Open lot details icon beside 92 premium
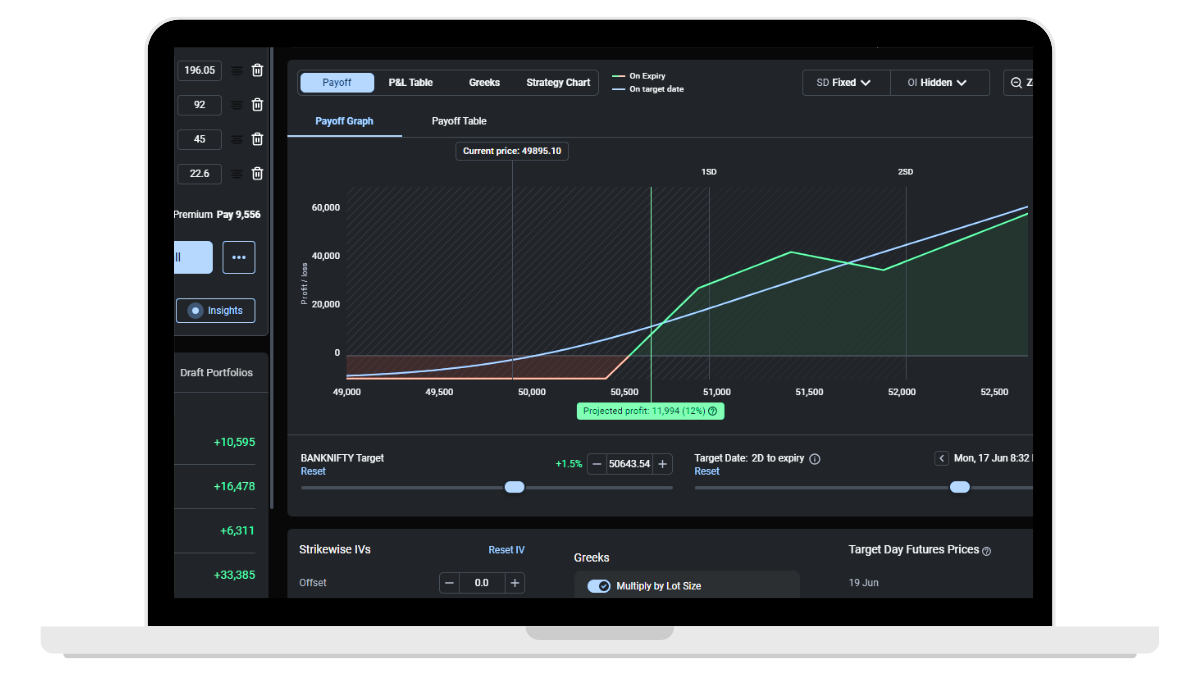 [237, 104]
